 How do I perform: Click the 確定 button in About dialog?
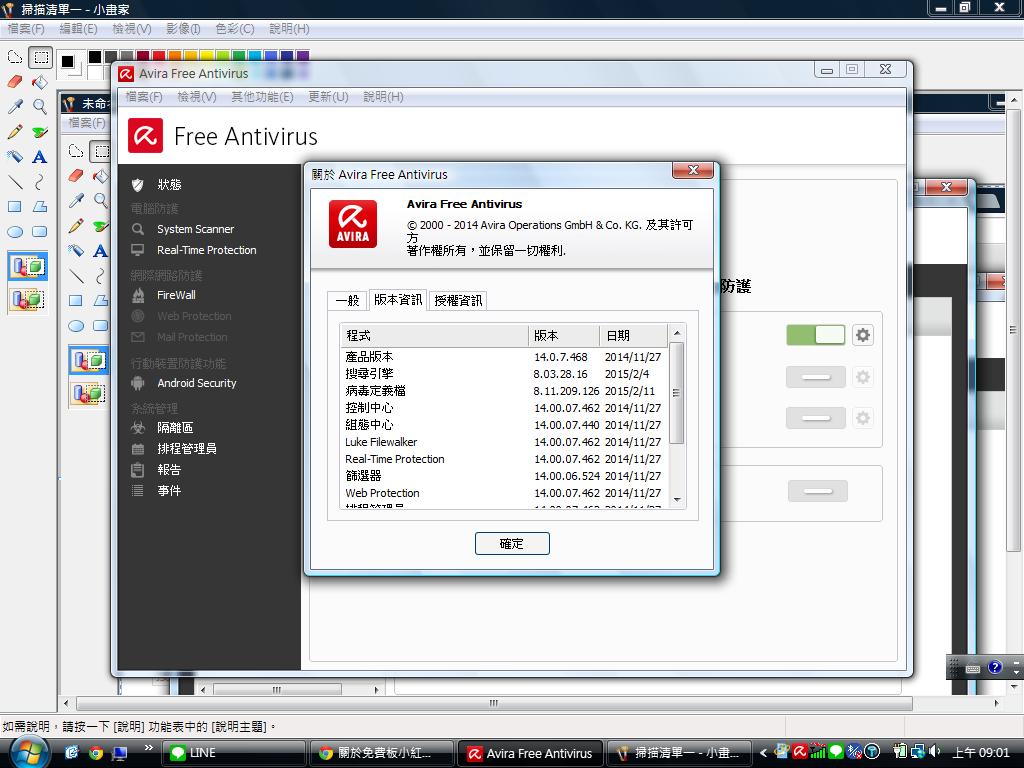point(512,543)
